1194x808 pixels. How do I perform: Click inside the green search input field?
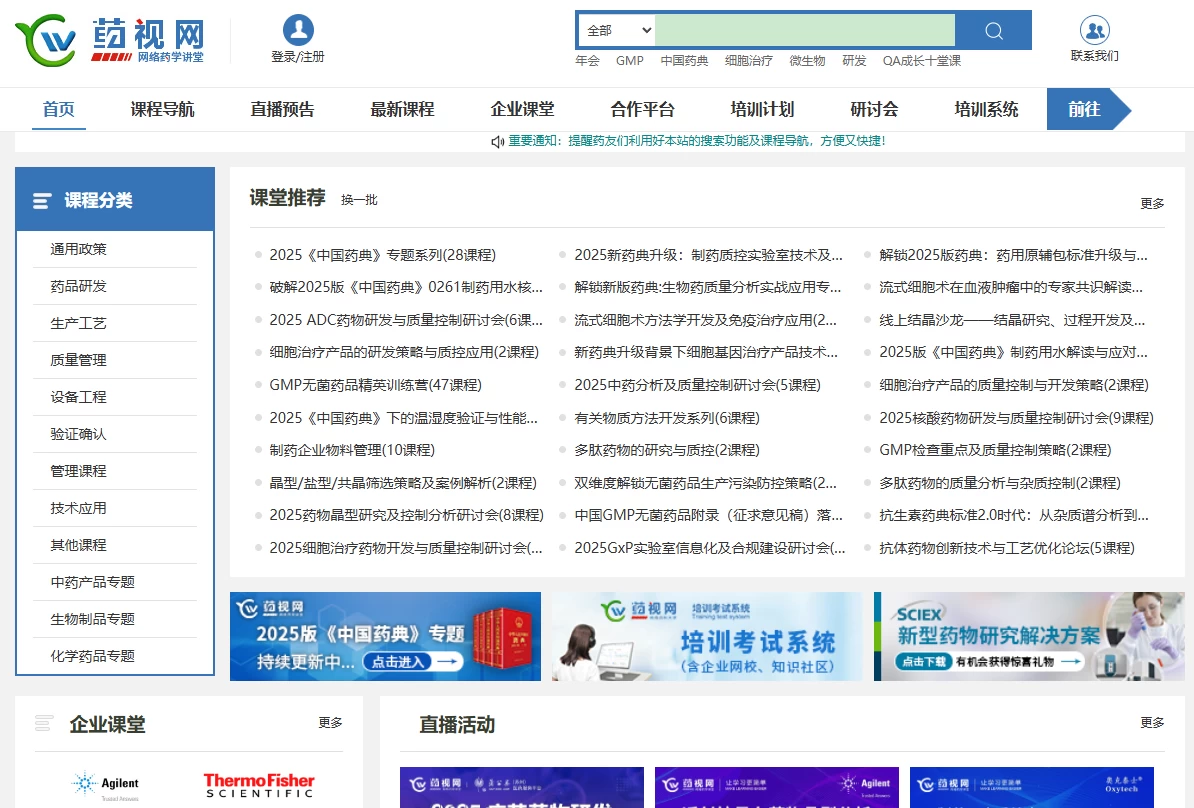tap(805, 31)
